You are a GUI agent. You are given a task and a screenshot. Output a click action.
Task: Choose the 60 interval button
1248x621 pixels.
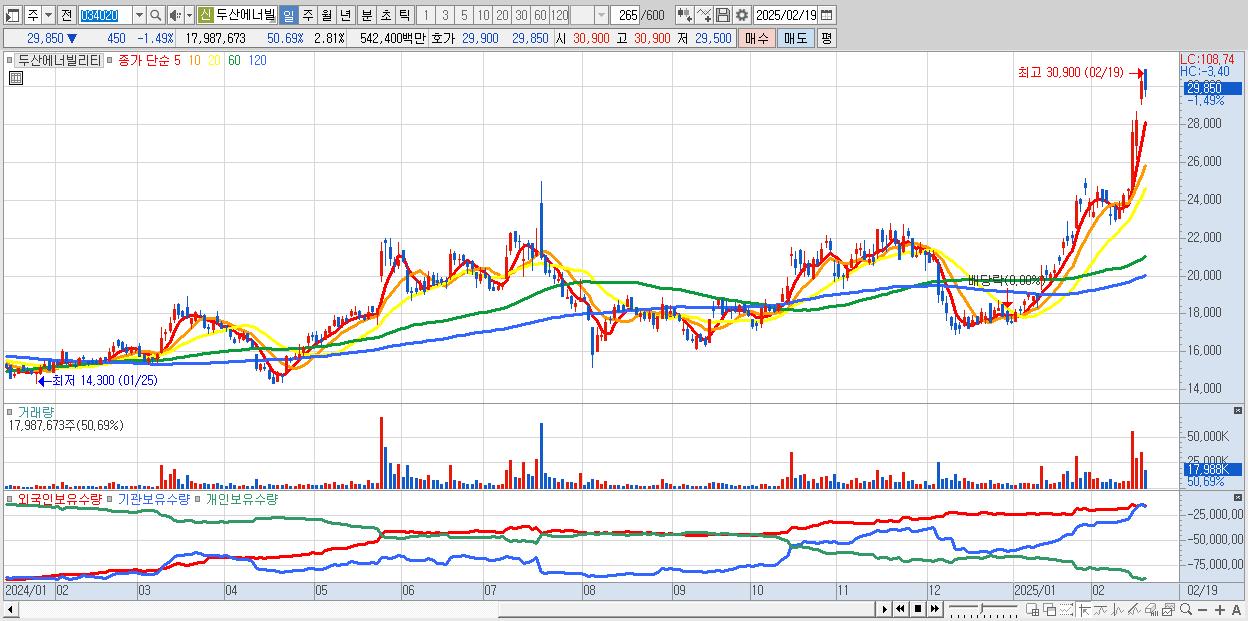click(x=540, y=16)
